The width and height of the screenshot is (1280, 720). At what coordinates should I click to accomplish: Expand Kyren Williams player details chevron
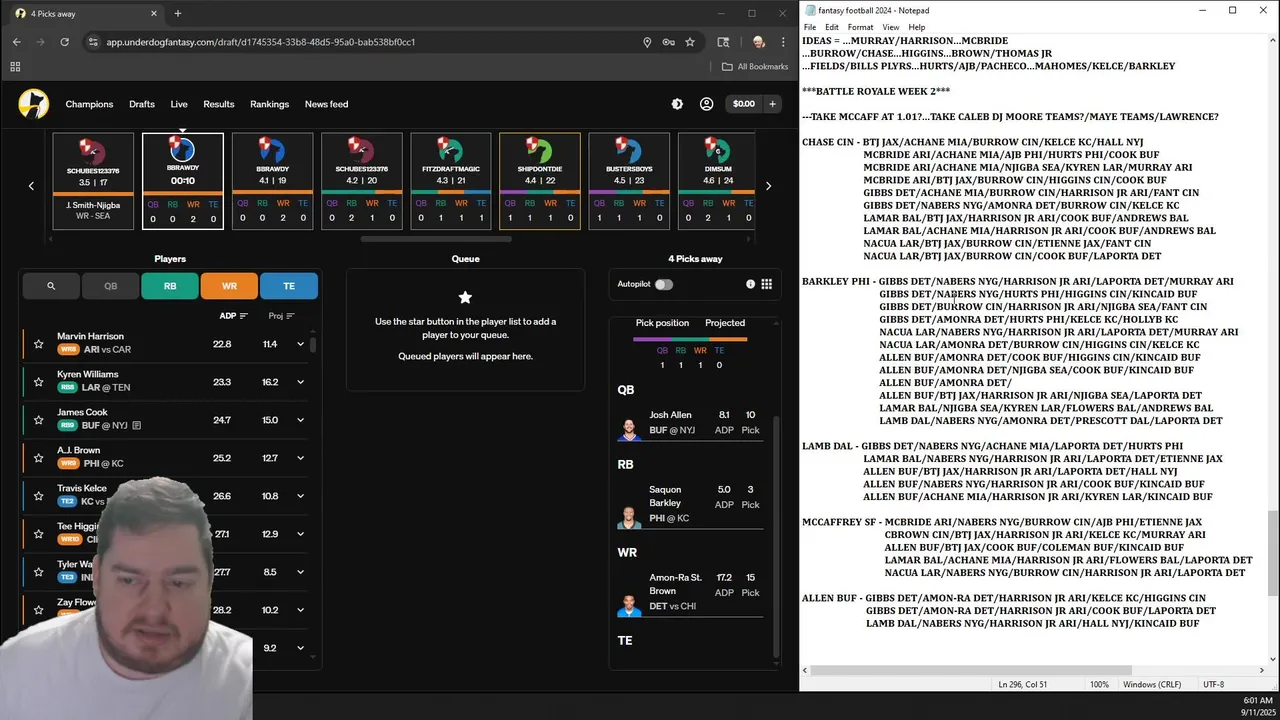(300, 382)
